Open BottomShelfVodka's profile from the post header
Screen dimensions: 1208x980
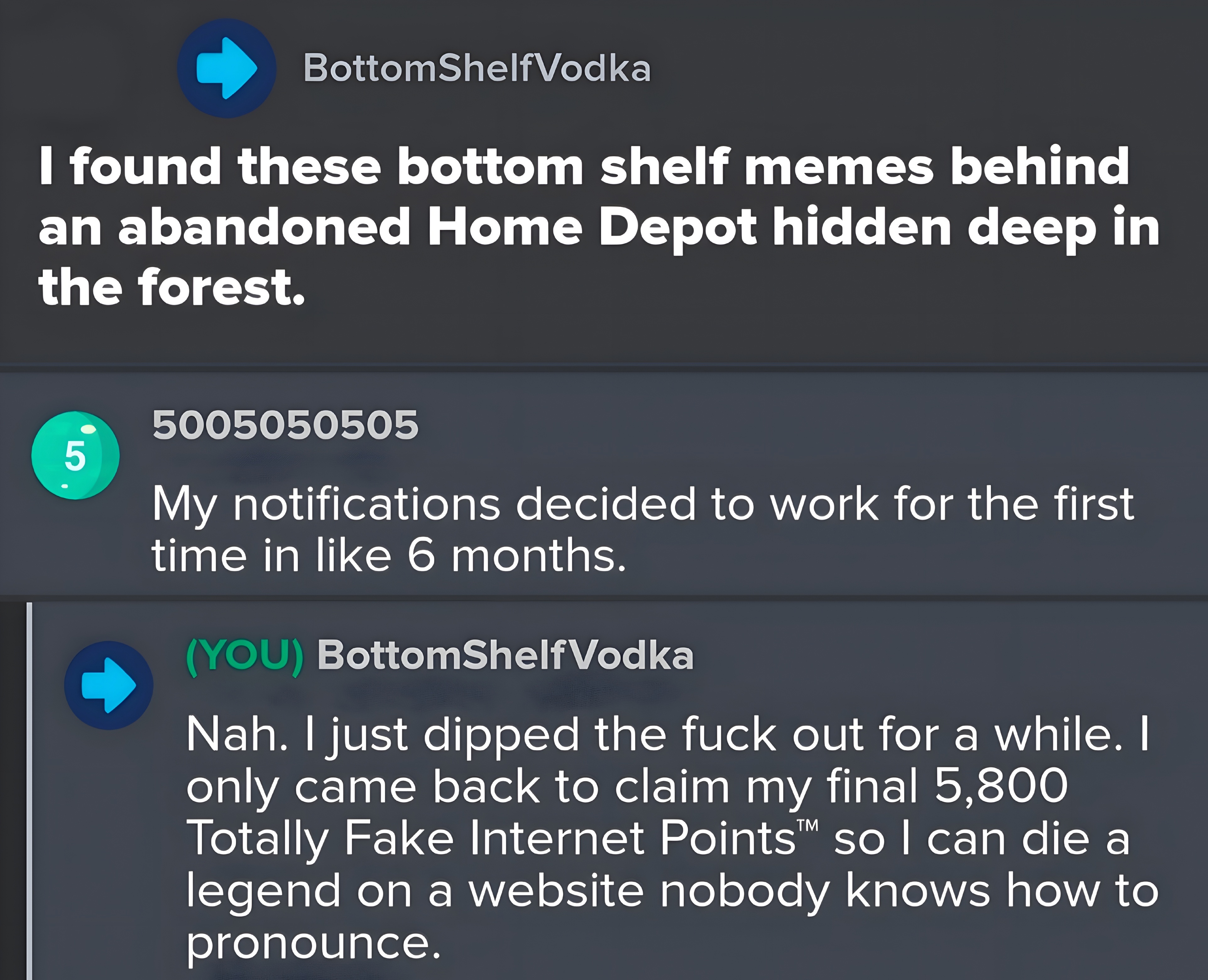coord(477,68)
